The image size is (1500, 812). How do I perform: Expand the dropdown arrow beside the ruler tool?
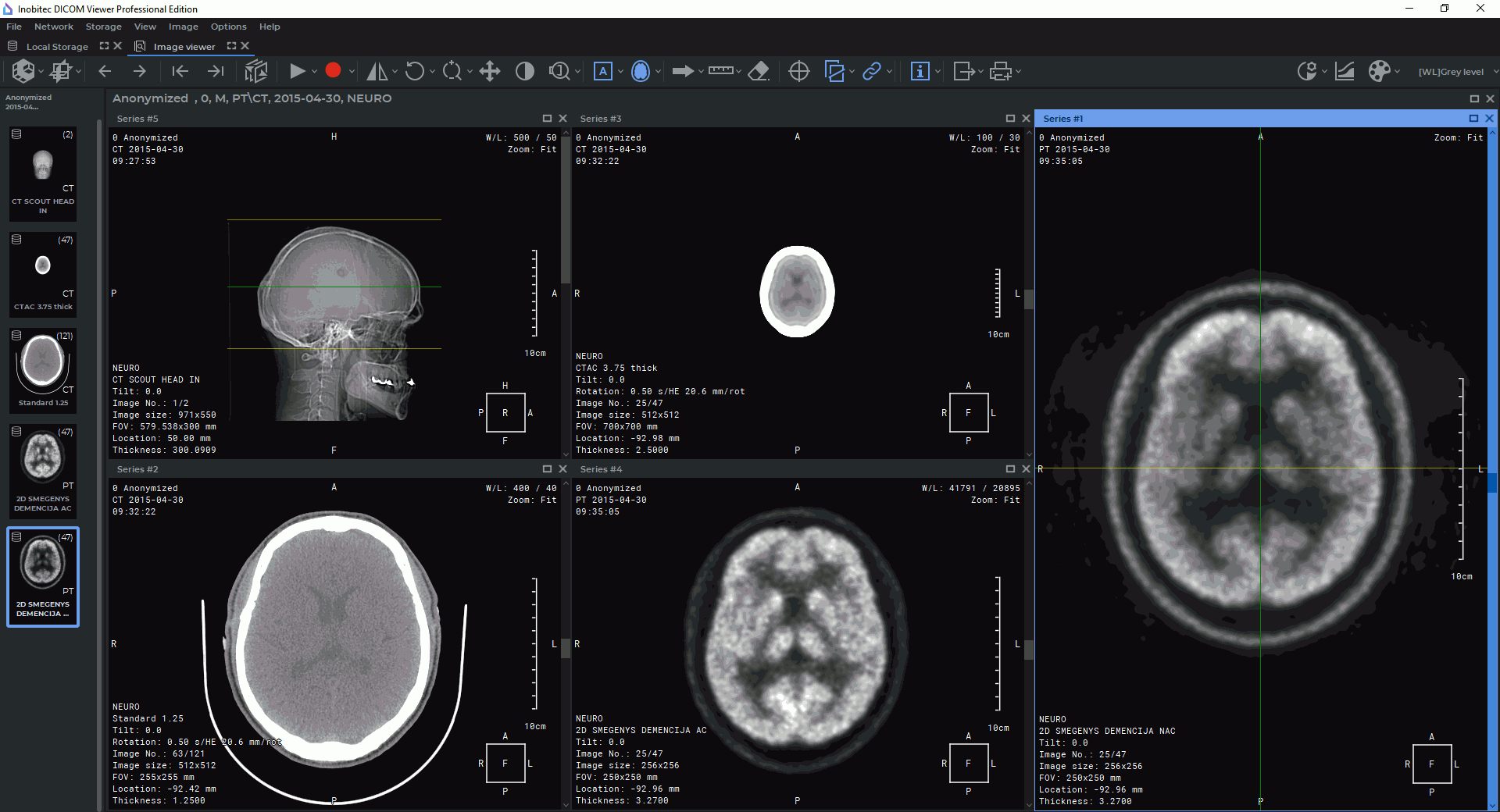pyautogui.click(x=738, y=72)
